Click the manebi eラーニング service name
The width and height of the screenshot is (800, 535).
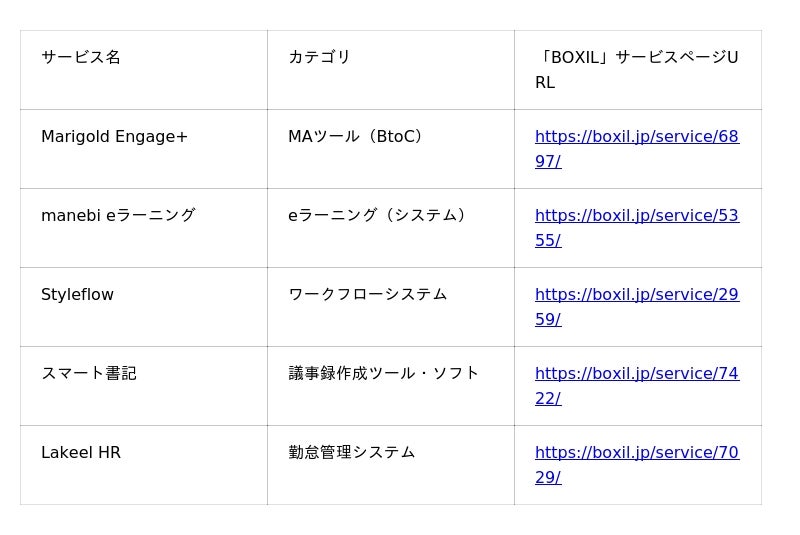pyautogui.click(x=118, y=216)
